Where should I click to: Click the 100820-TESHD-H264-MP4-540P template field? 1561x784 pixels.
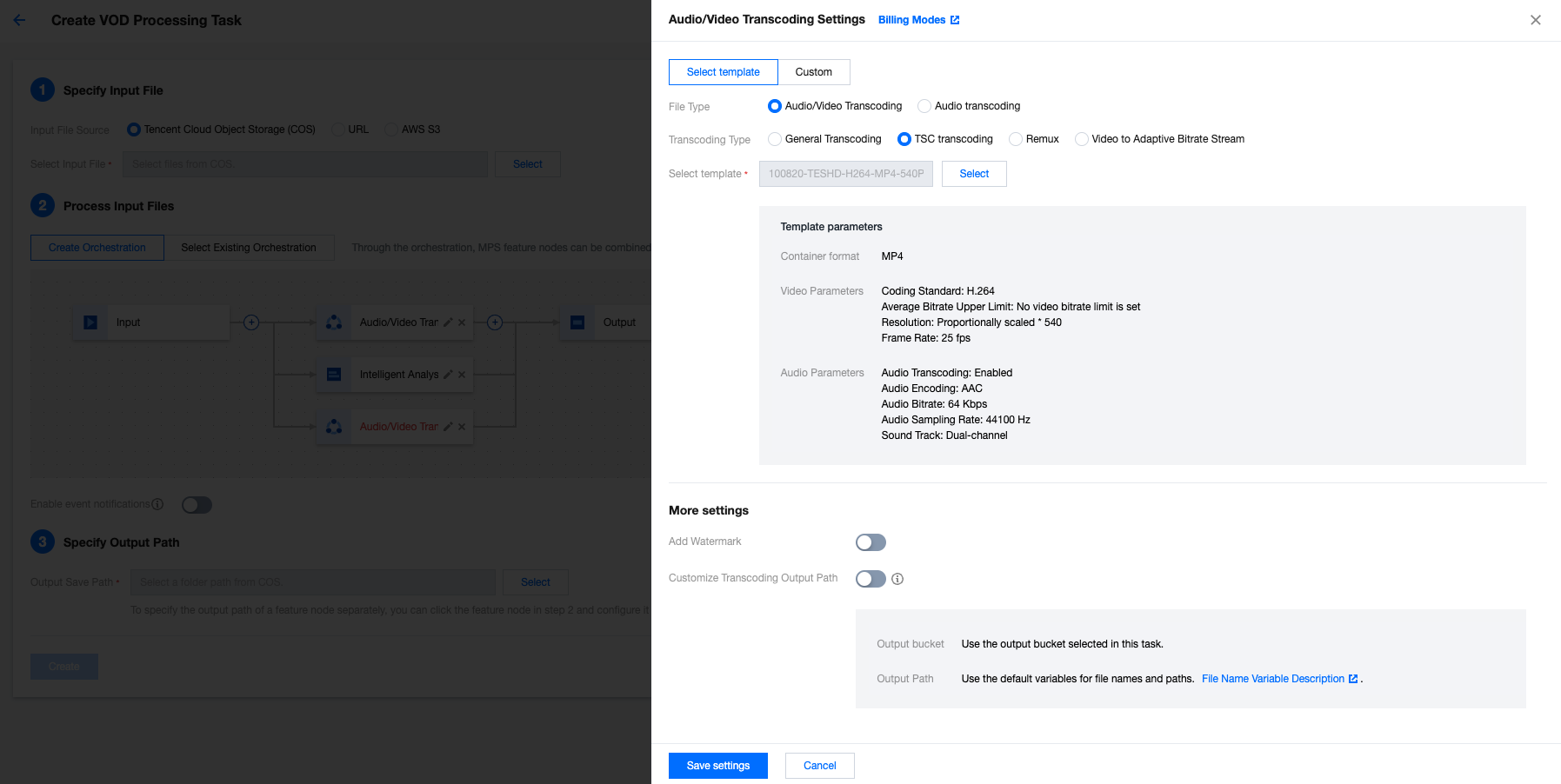[x=846, y=174]
